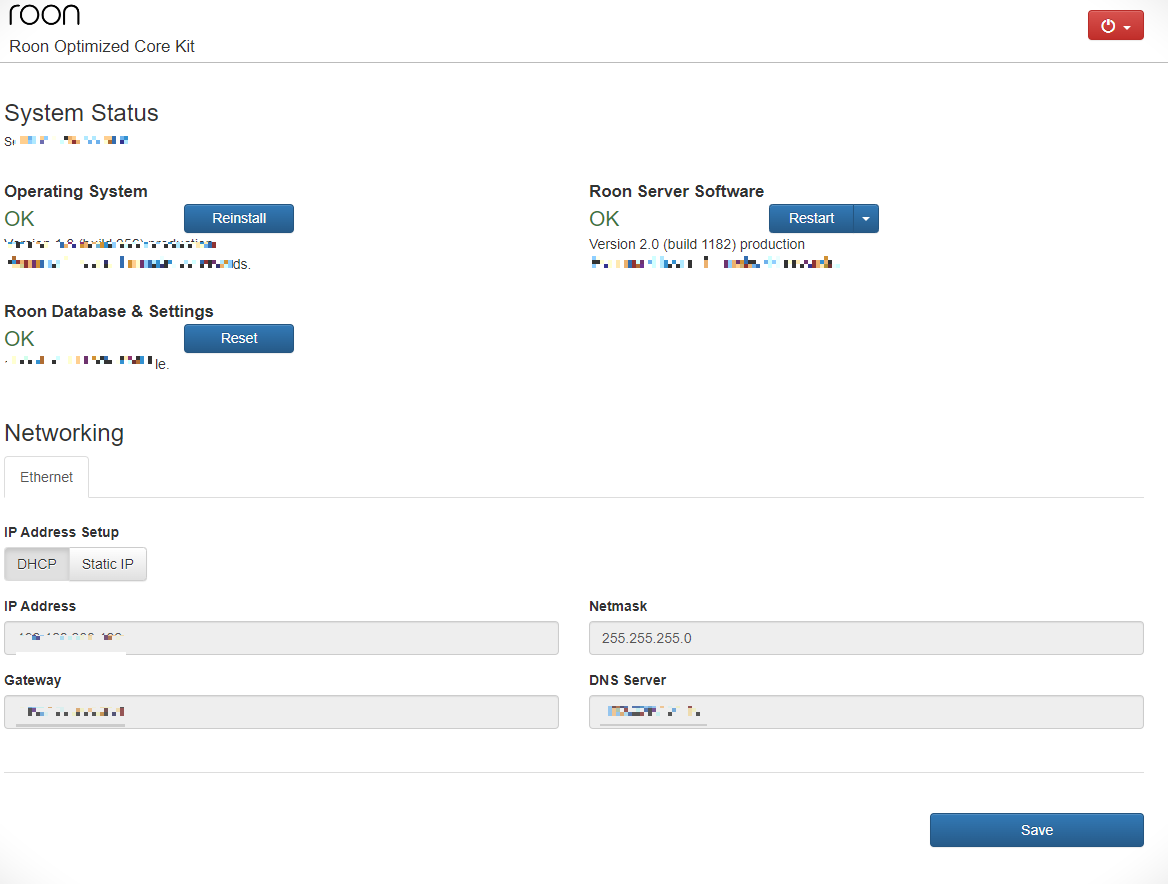Click the DNS Server field
This screenshot has width=1168, height=884.
[x=866, y=712]
